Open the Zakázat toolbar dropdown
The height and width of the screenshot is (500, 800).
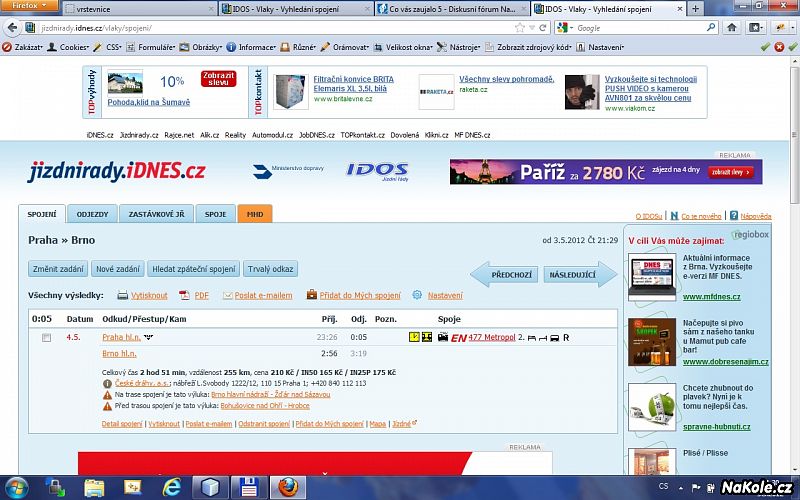(x=22, y=47)
